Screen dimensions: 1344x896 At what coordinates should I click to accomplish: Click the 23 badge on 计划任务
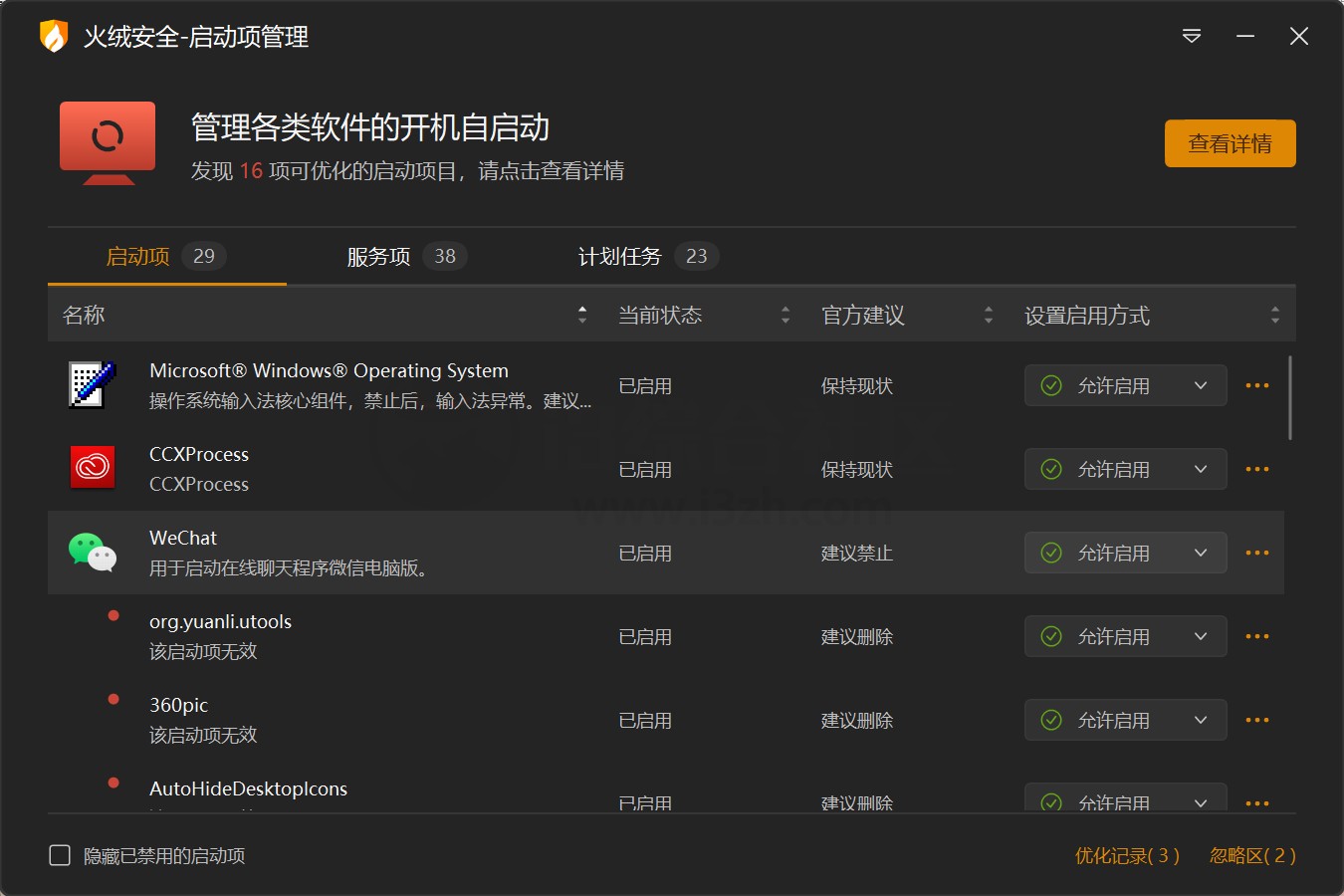(697, 256)
